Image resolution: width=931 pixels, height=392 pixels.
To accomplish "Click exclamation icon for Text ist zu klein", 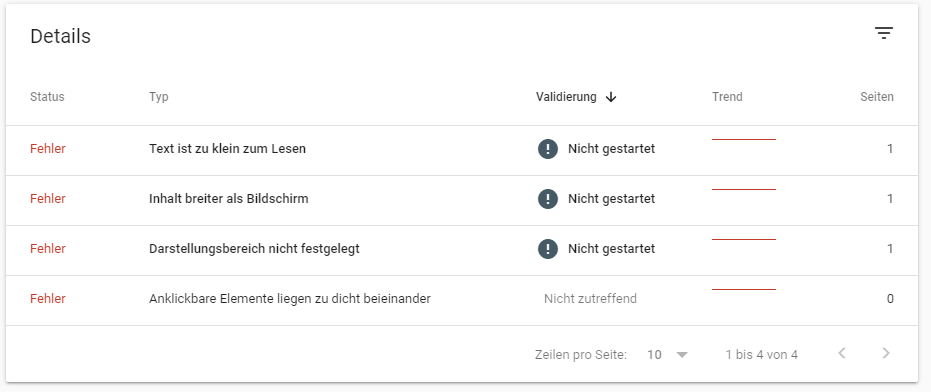I will (x=548, y=148).
